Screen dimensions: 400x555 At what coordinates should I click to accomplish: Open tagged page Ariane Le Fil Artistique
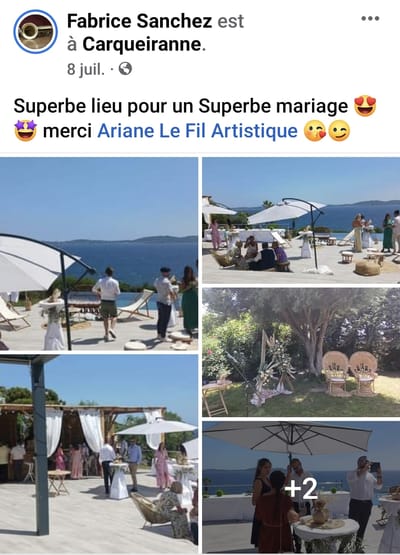coord(198,131)
